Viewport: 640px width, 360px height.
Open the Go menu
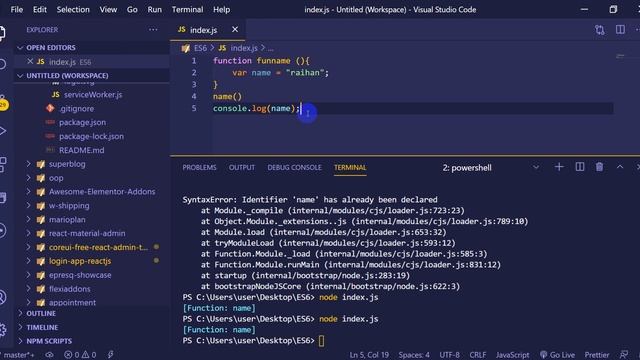coord(132,9)
